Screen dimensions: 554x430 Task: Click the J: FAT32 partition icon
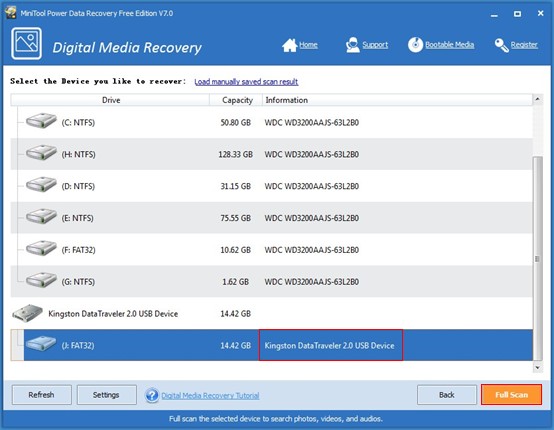tap(41, 343)
